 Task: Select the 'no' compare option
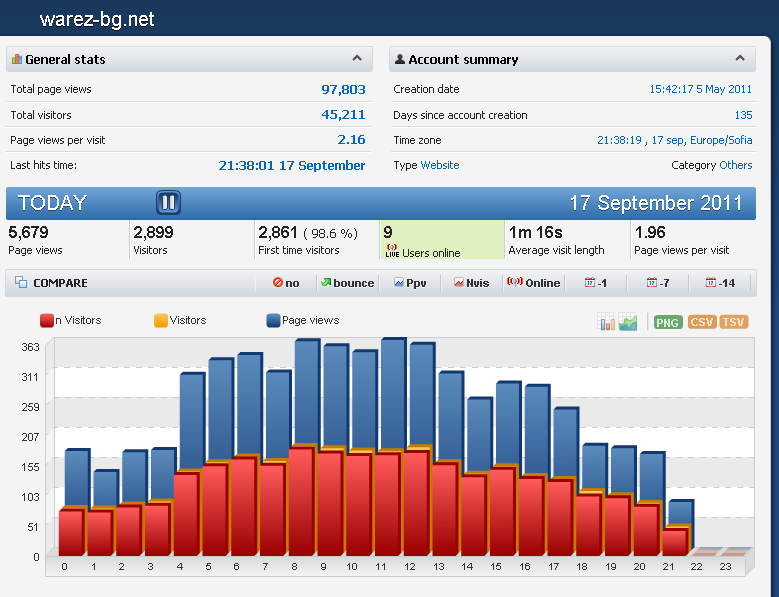285,283
